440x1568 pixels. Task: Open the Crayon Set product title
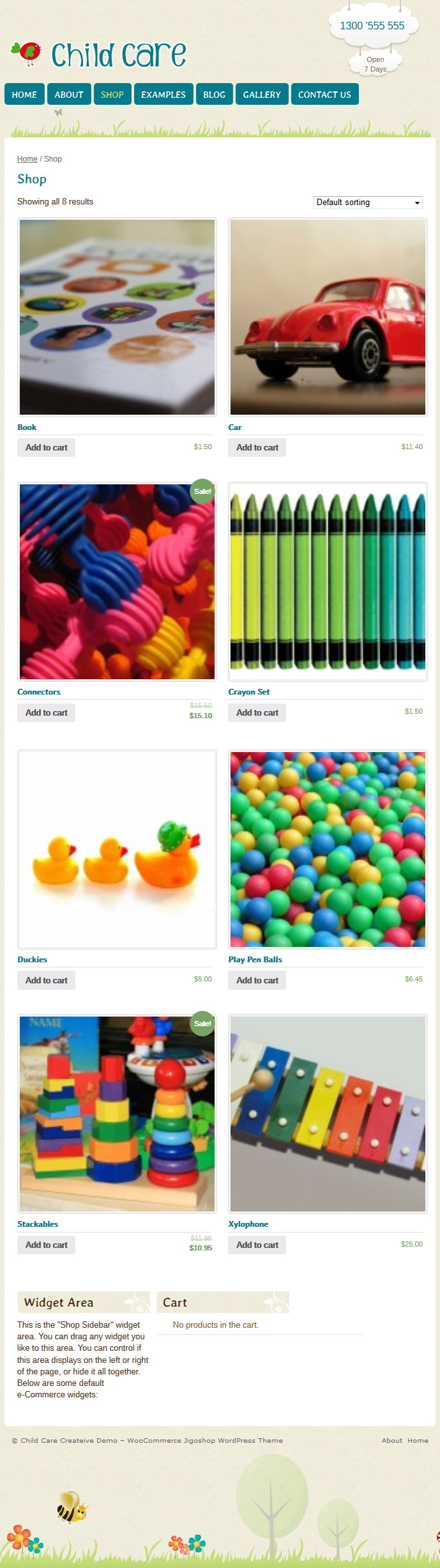pyautogui.click(x=249, y=692)
